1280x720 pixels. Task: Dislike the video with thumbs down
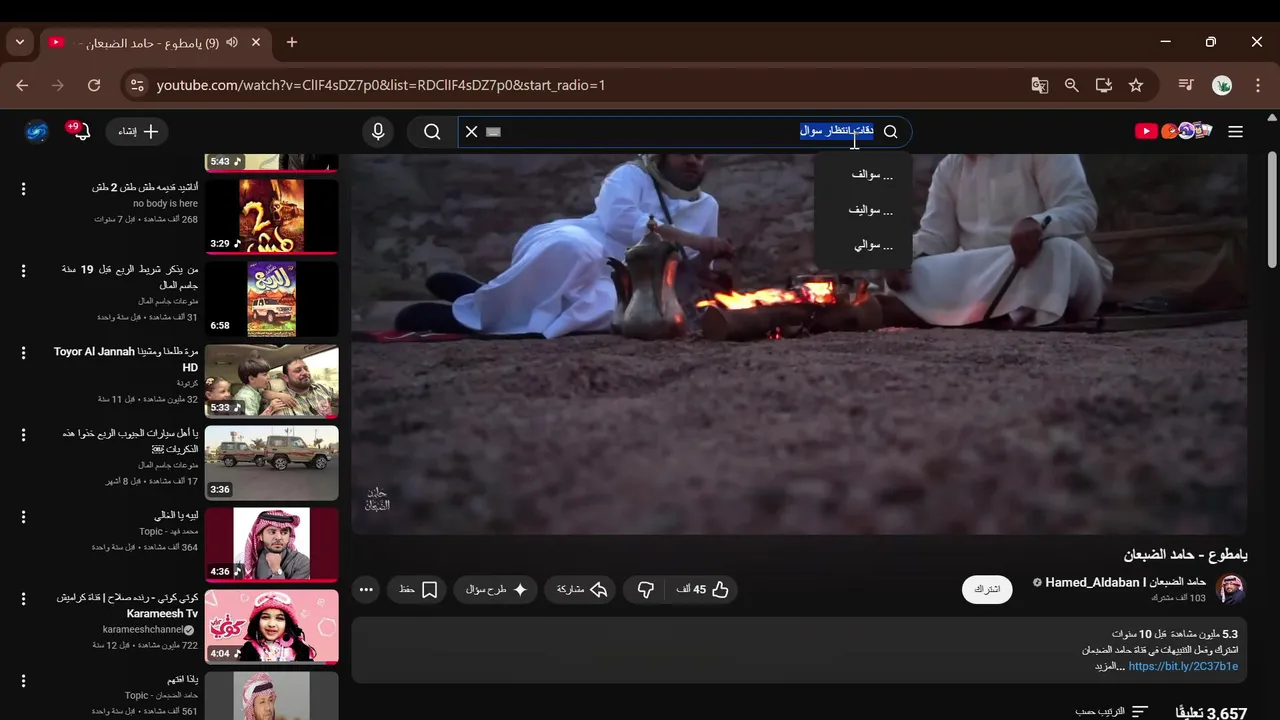tap(645, 590)
